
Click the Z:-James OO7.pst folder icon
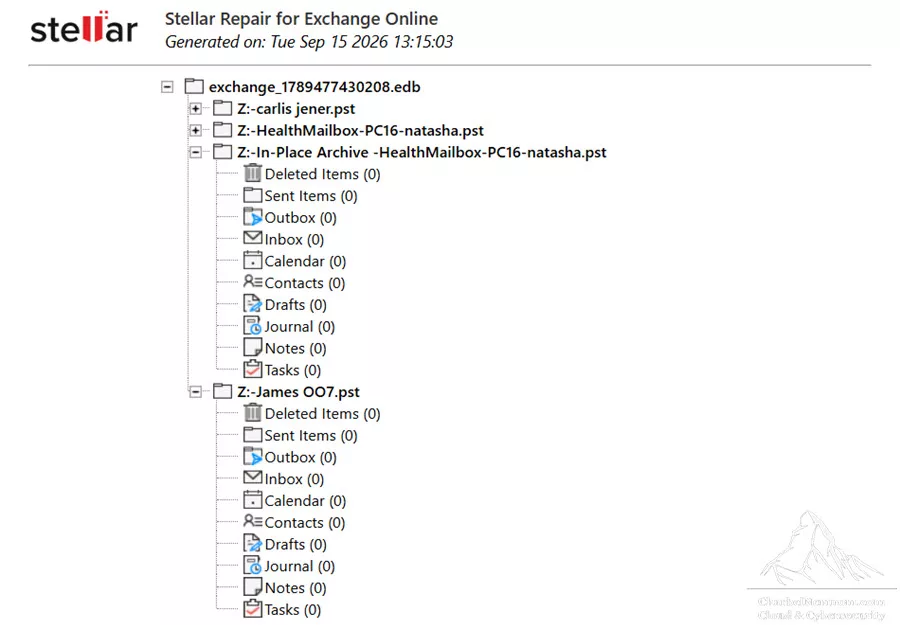[x=222, y=391]
